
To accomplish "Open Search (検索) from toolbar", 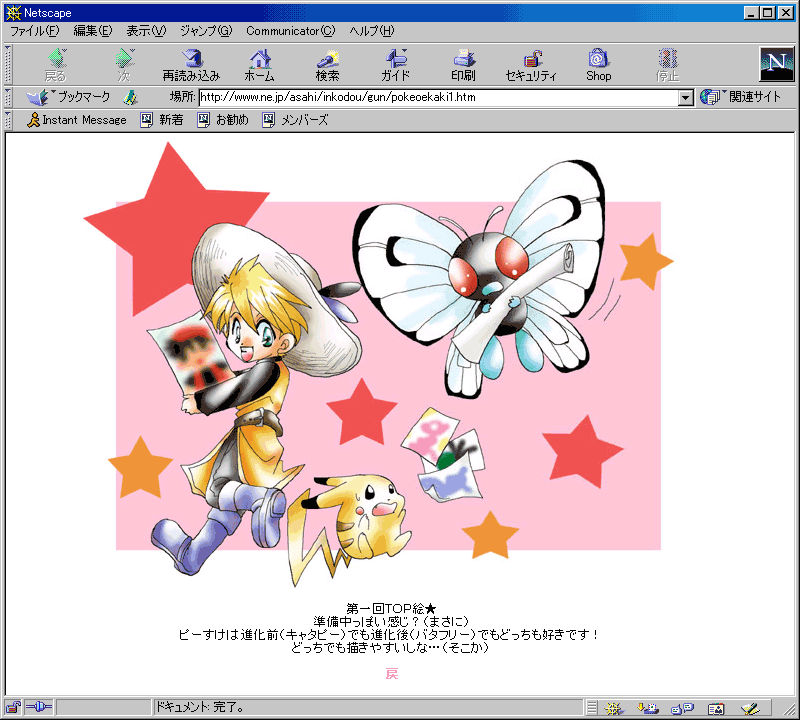I will coord(327,65).
